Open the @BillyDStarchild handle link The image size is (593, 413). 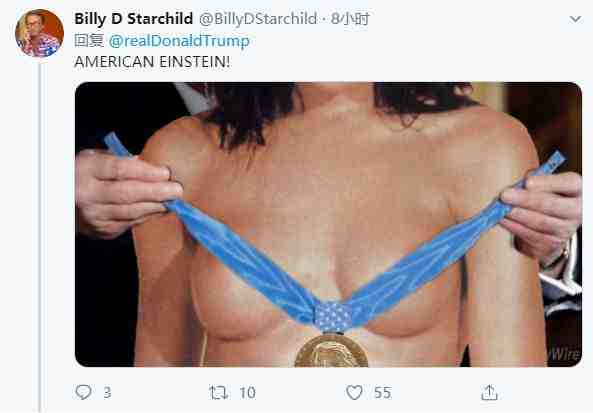[x=258, y=19]
